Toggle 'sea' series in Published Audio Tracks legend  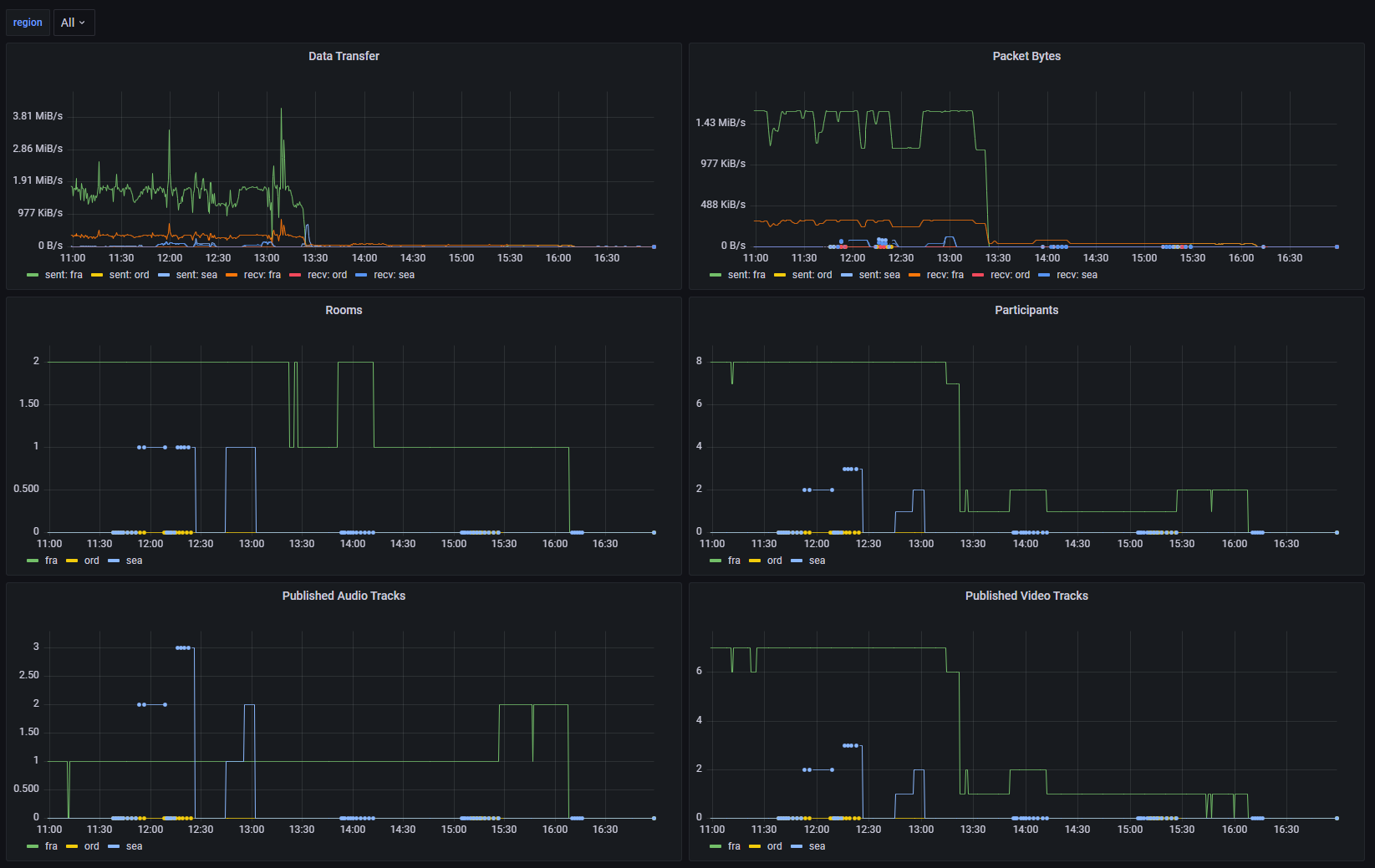point(134,846)
